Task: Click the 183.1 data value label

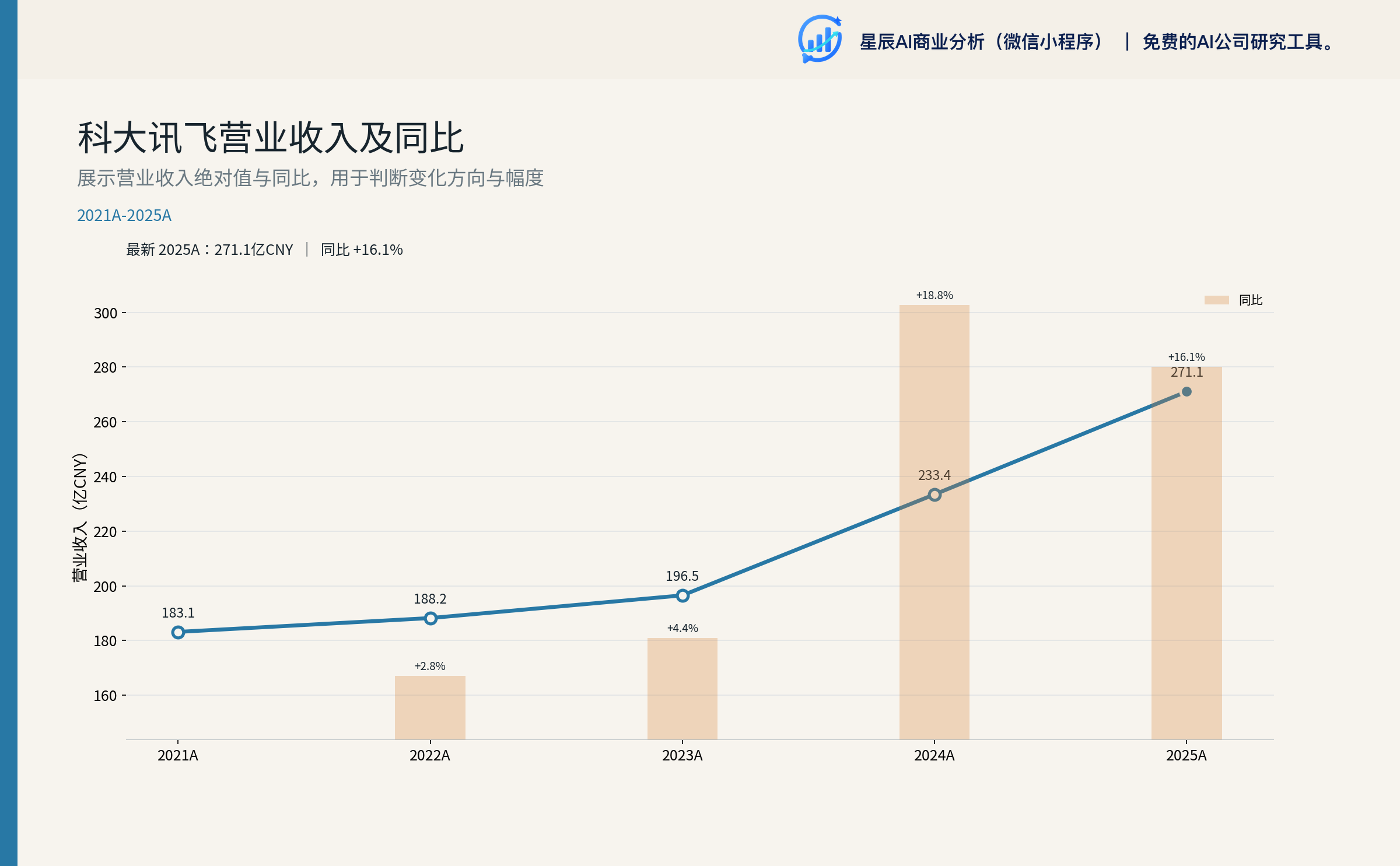Action: (178, 613)
